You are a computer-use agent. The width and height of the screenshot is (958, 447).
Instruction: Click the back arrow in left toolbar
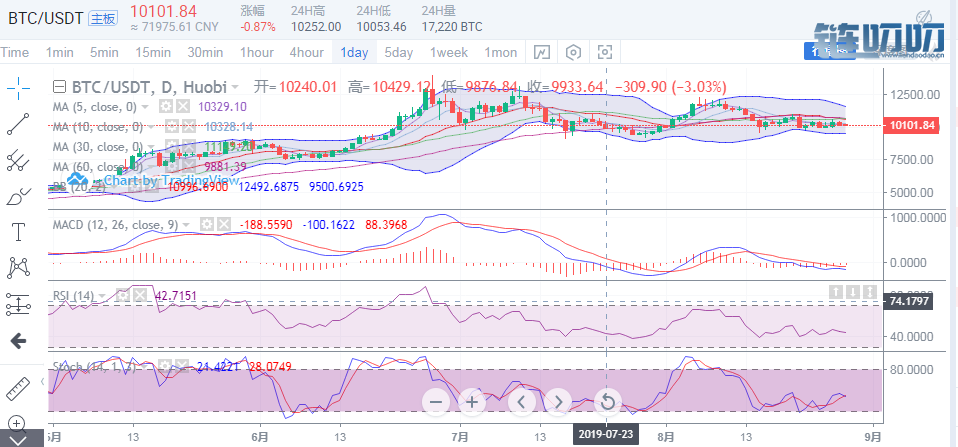pyautogui.click(x=18, y=341)
